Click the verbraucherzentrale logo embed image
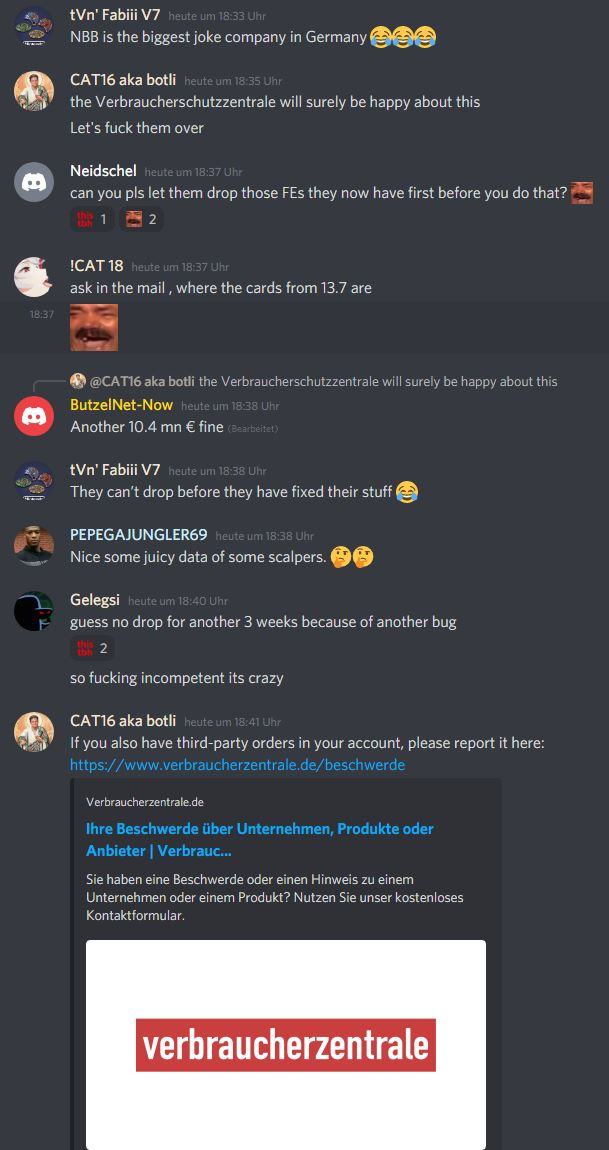609x1150 pixels. click(x=285, y=1044)
